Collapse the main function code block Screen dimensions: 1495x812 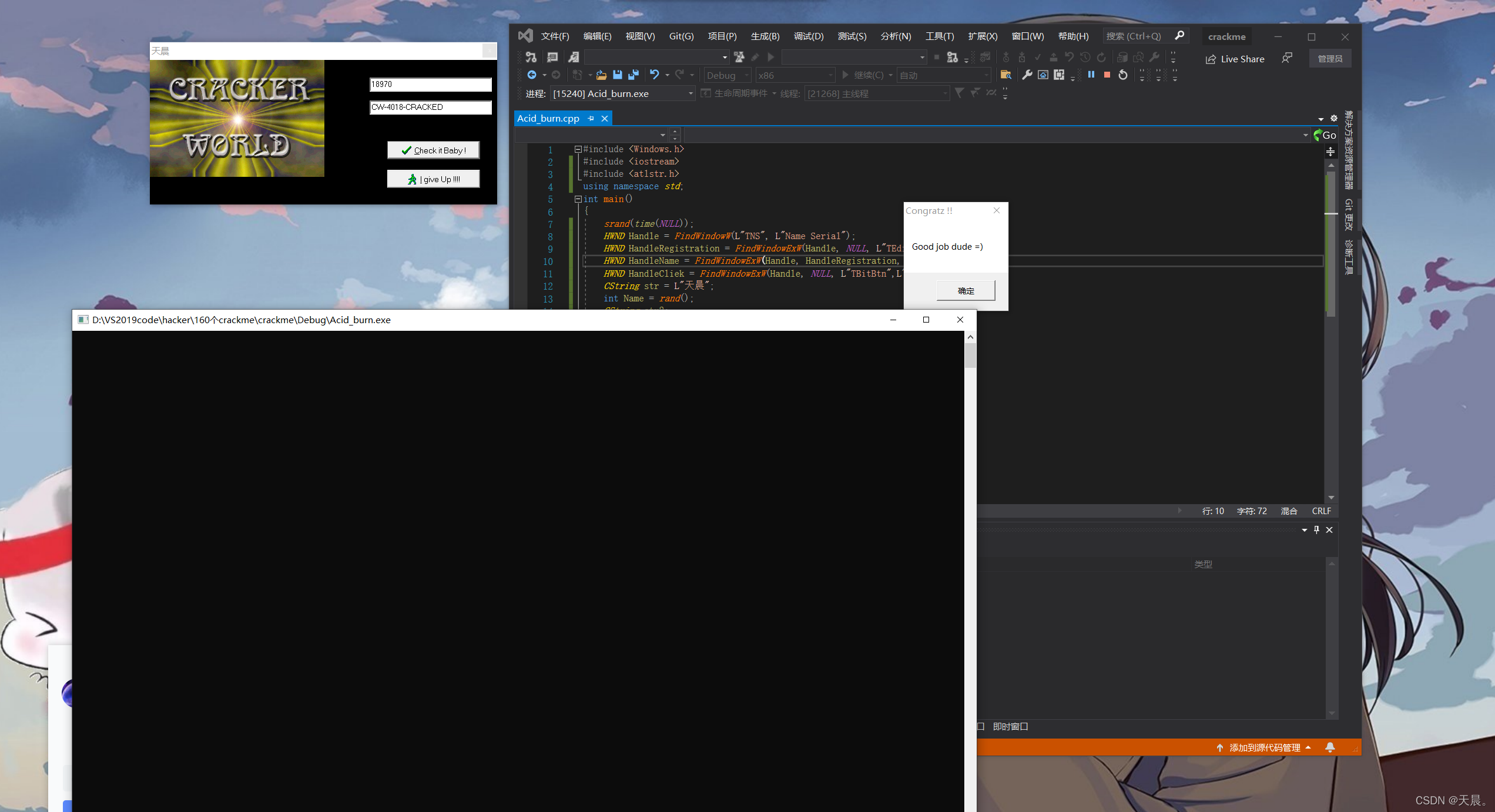click(578, 199)
